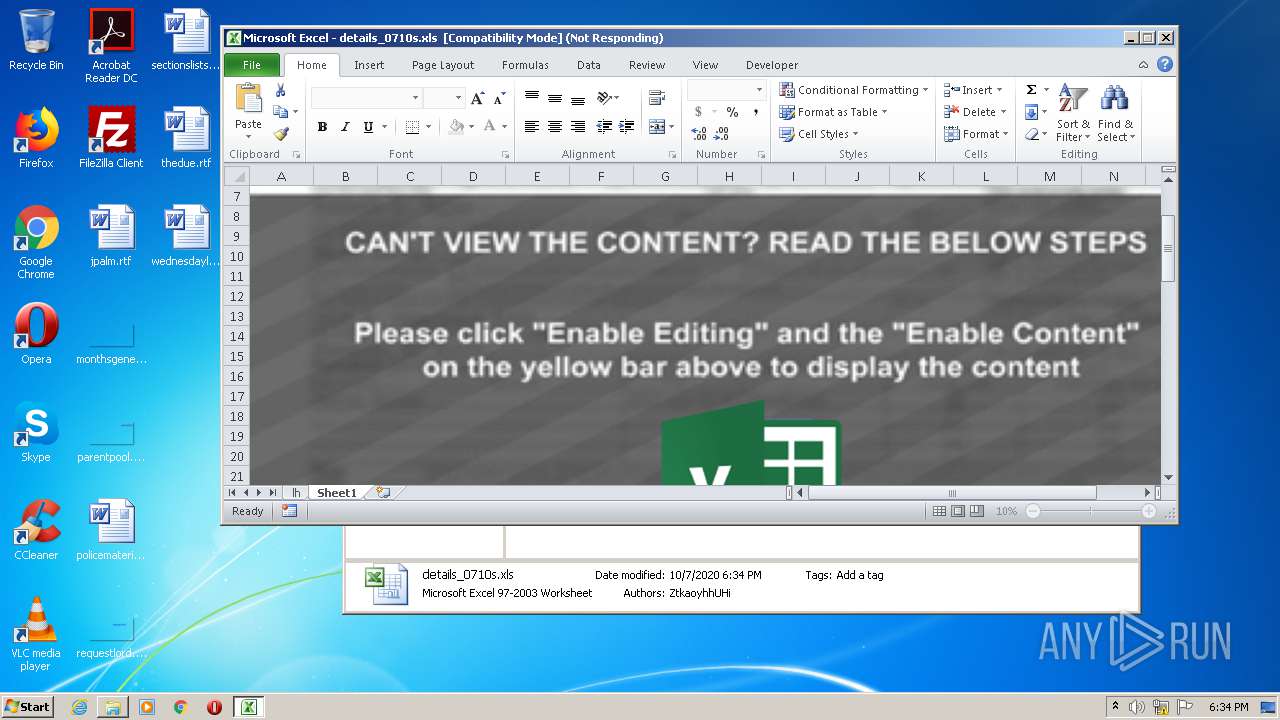Open Font Color dropdown
Viewport: 1280px width, 720px height.
505,127
